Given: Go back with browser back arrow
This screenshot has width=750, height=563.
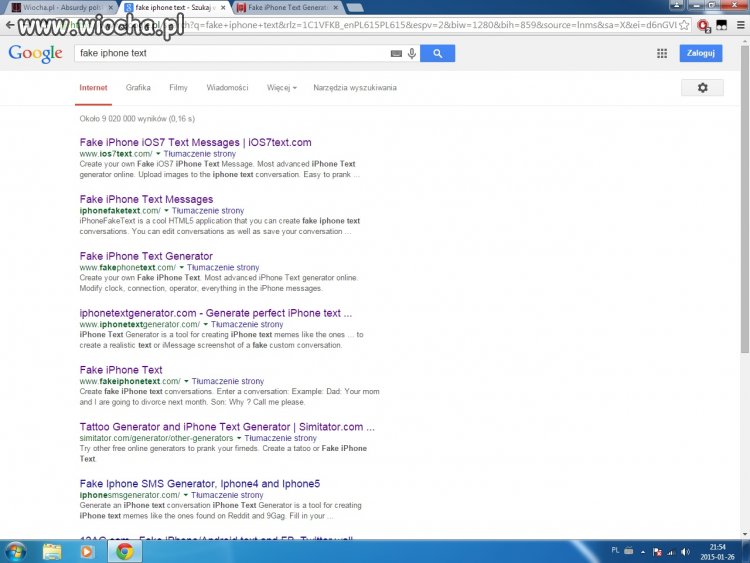Looking at the screenshot, I should point(10,25).
